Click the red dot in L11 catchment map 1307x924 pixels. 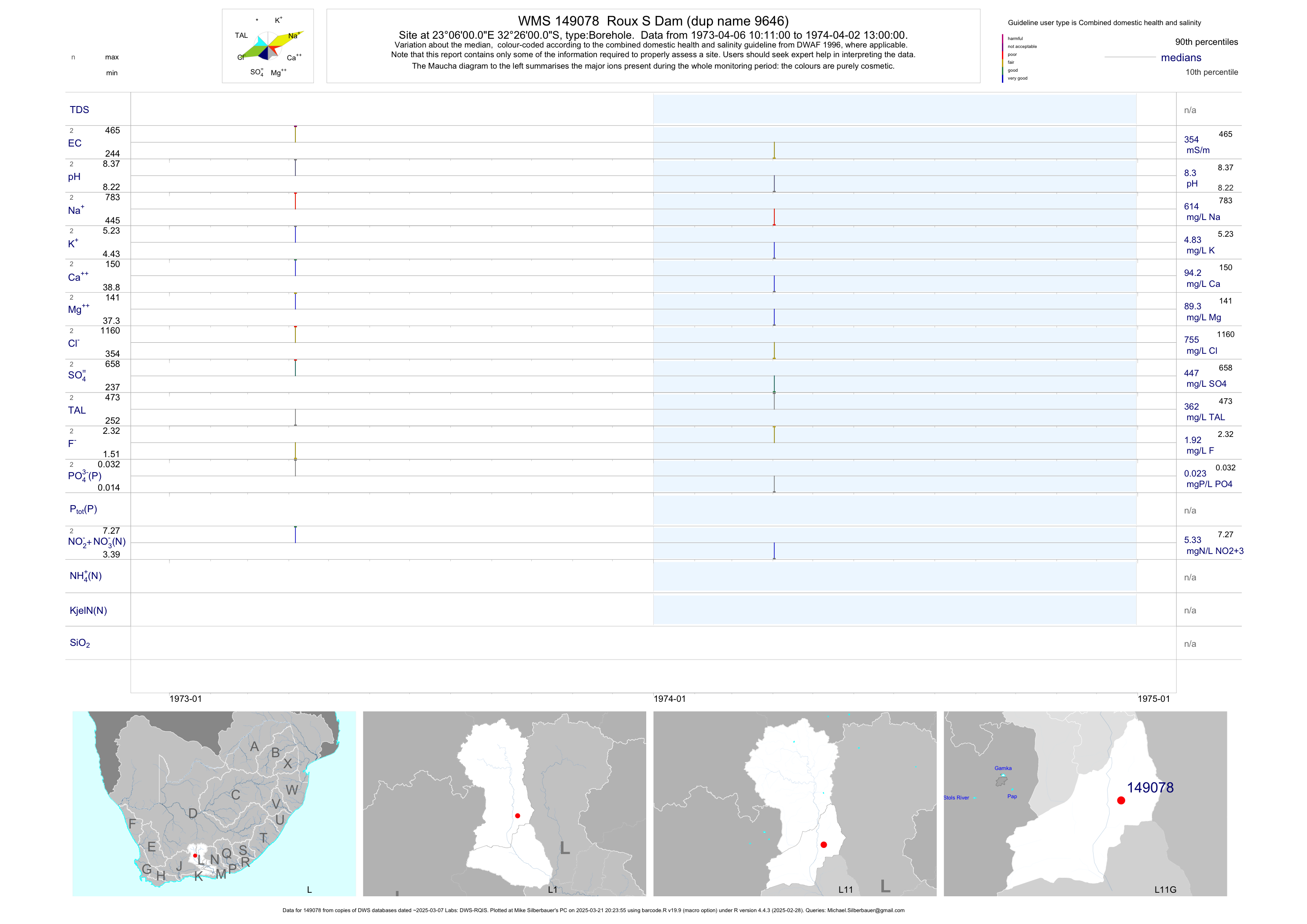(x=824, y=844)
